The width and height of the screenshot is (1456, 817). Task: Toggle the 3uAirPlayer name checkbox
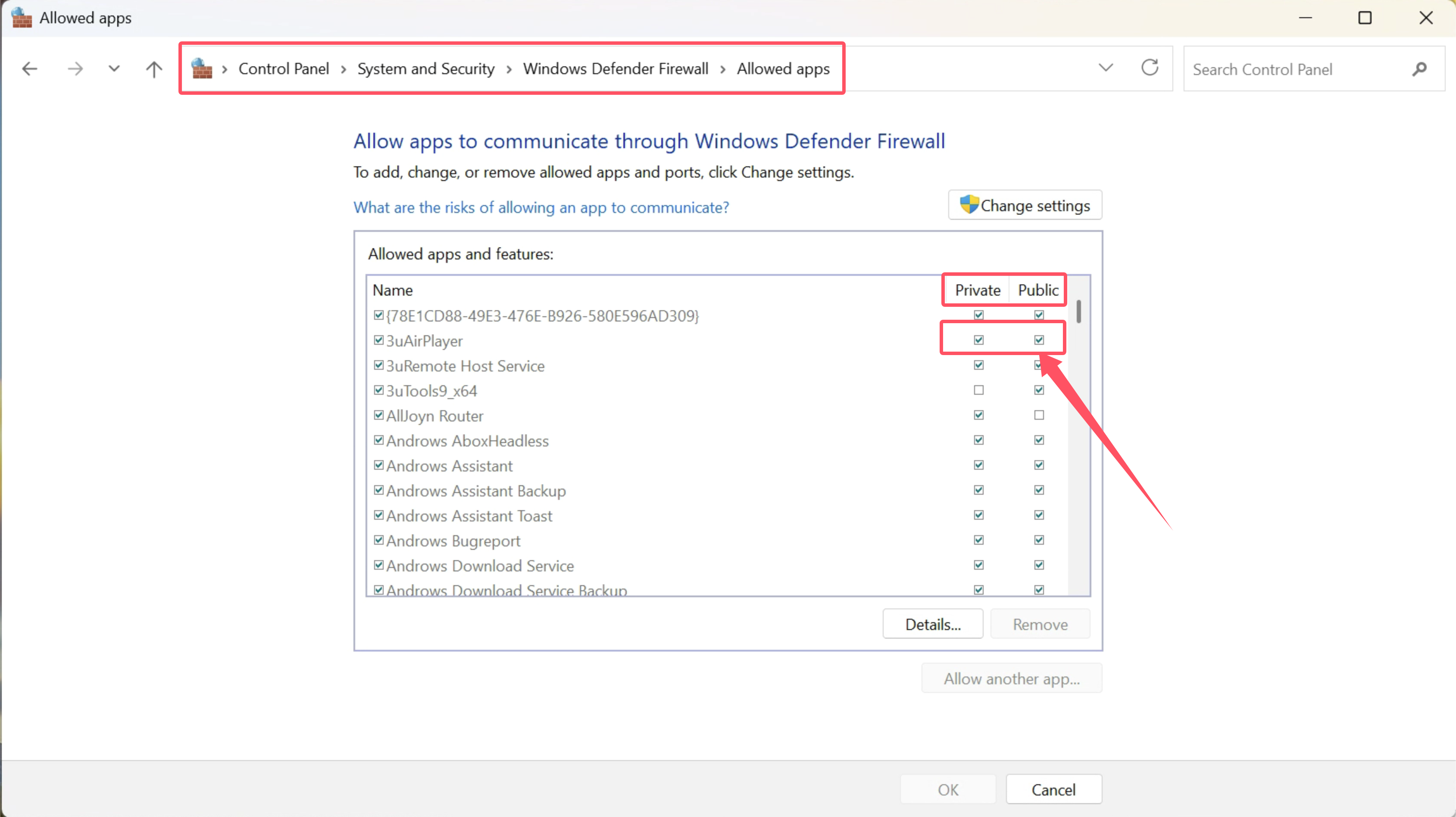(379, 340)
